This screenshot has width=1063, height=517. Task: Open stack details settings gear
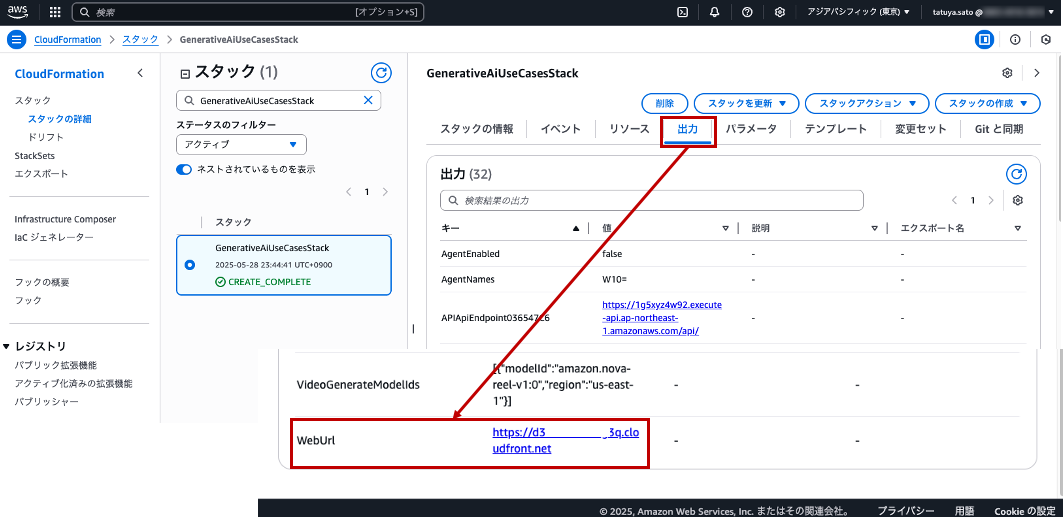1007,73
